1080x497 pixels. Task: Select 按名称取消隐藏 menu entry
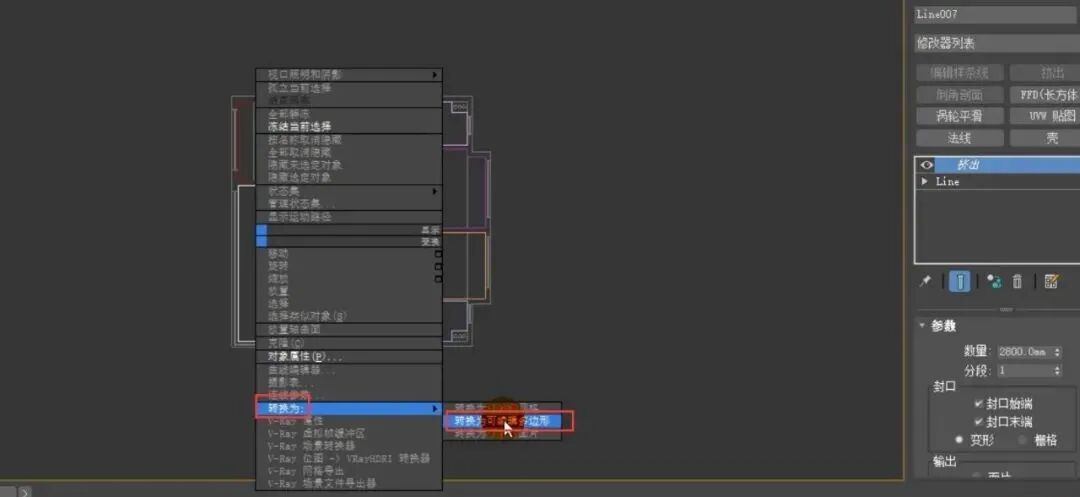point(349,140)
